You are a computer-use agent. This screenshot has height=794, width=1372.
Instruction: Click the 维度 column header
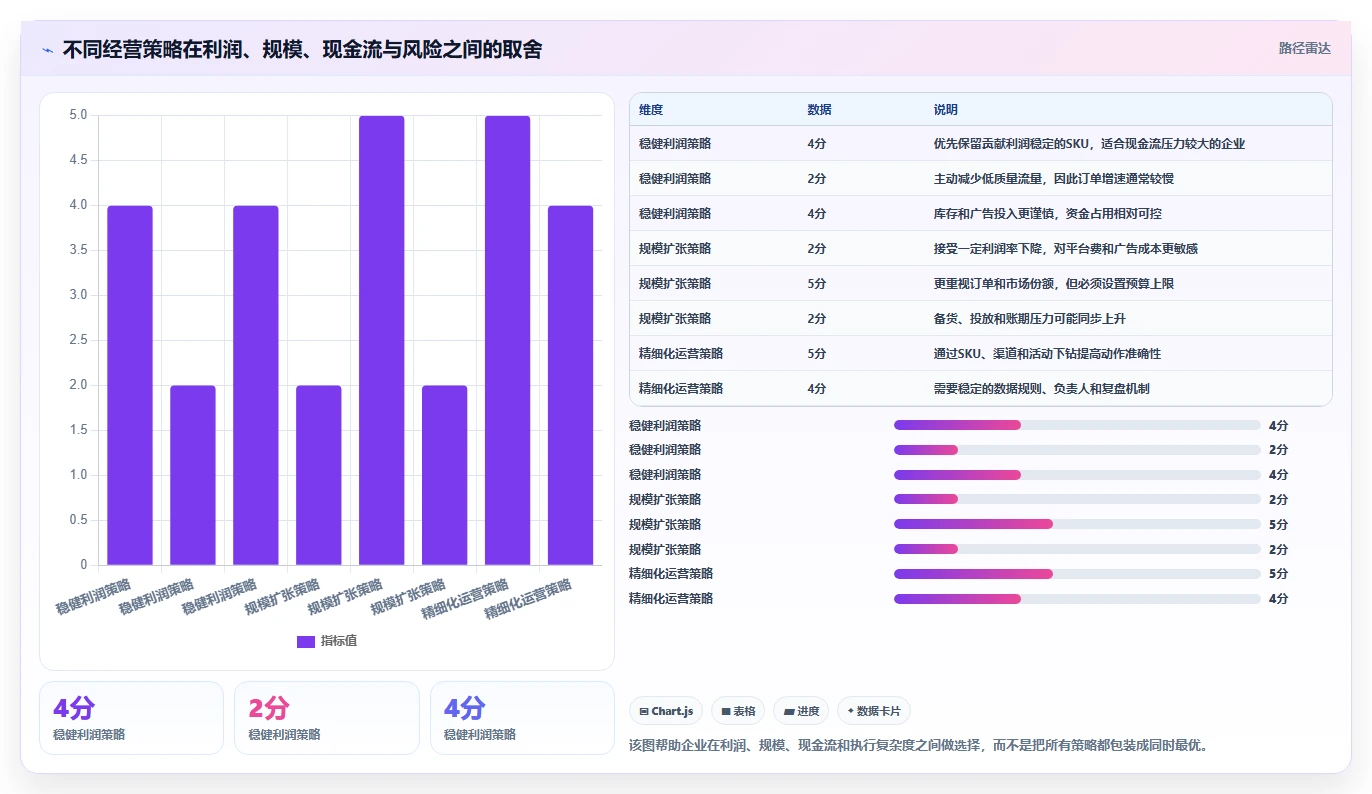click(651, 110)
